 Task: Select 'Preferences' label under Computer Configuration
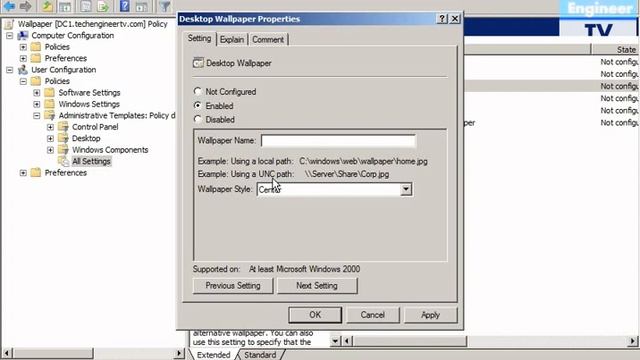(x=66, y=58)
